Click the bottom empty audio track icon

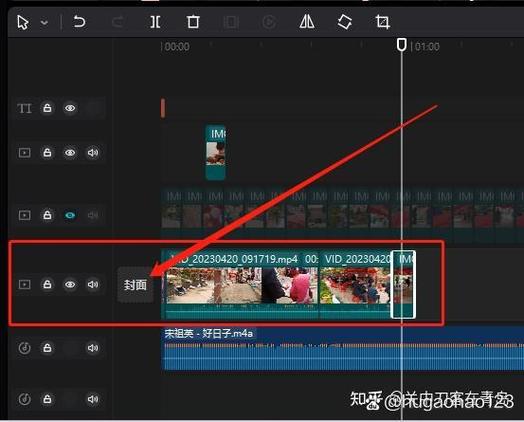coord(24,399)
